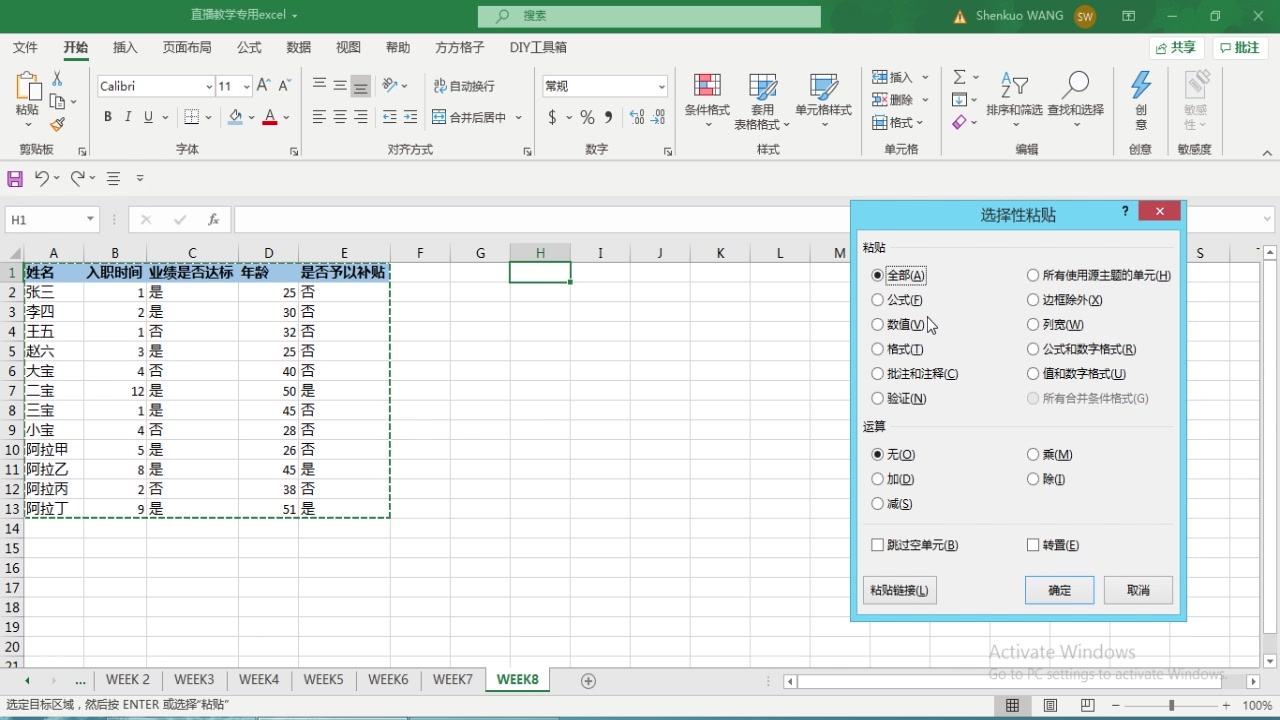Click the Paste clipboard icon

27,87
